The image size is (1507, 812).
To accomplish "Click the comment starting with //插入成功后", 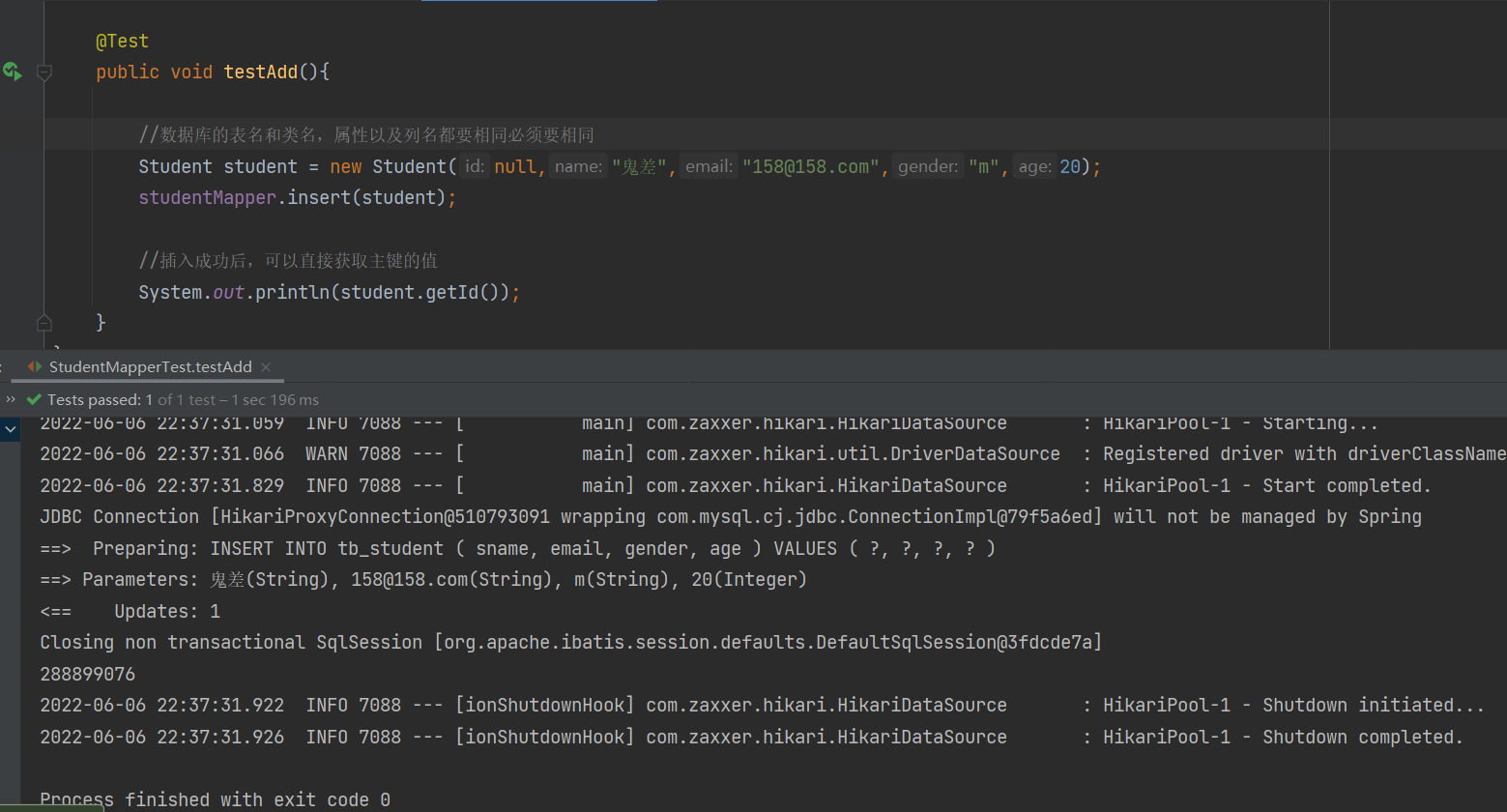I will [288, 261].
